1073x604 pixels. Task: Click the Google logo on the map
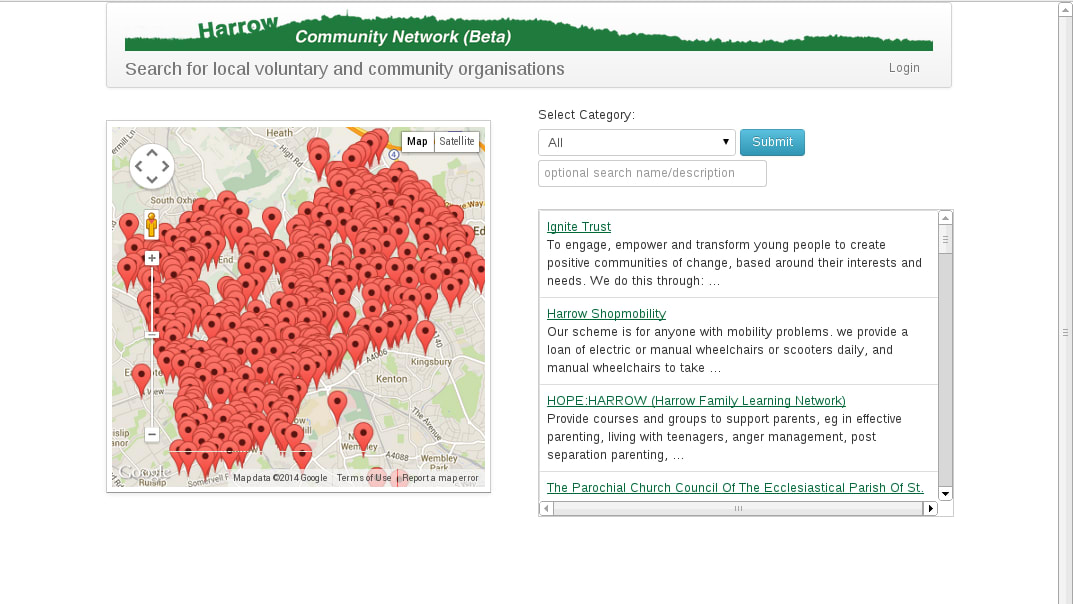pyautogui.click(x=142, y=472)
